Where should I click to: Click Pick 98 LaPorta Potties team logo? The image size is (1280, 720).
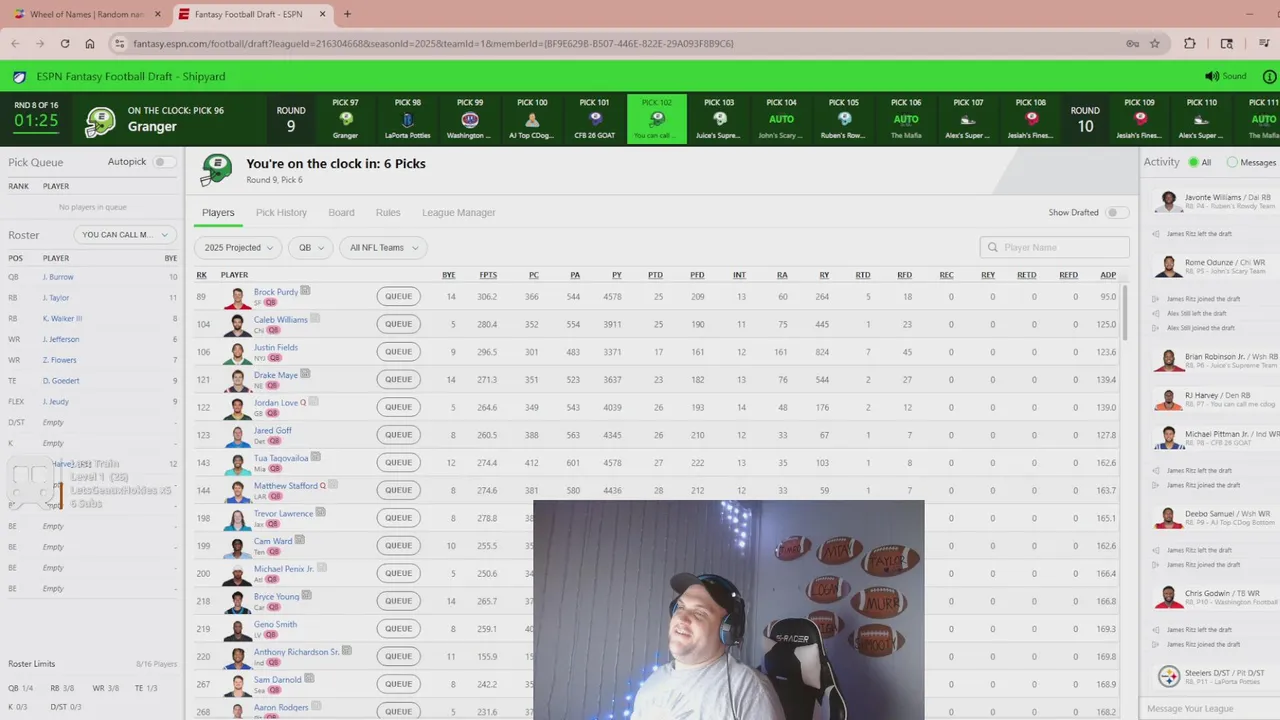[x=408, y=119]
